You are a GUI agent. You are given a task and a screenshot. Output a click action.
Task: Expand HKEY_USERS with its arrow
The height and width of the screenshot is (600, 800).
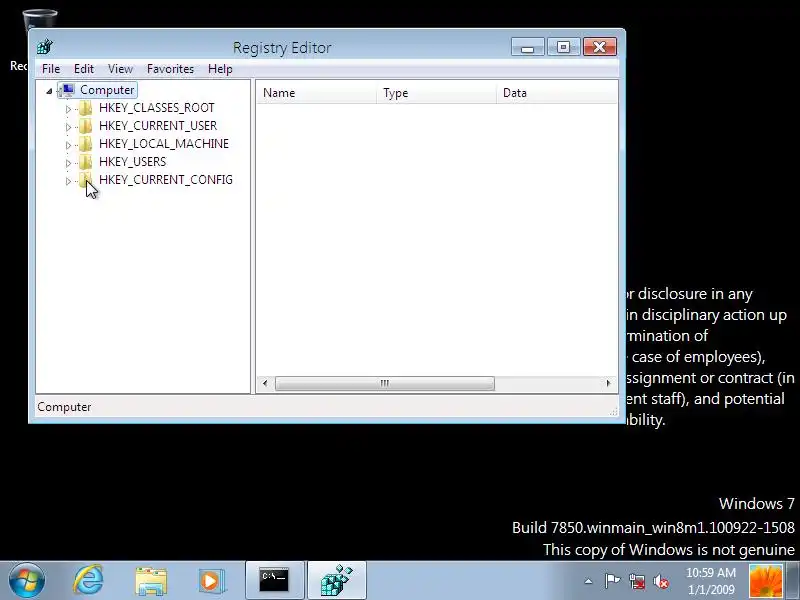click(x=68, y=163)
